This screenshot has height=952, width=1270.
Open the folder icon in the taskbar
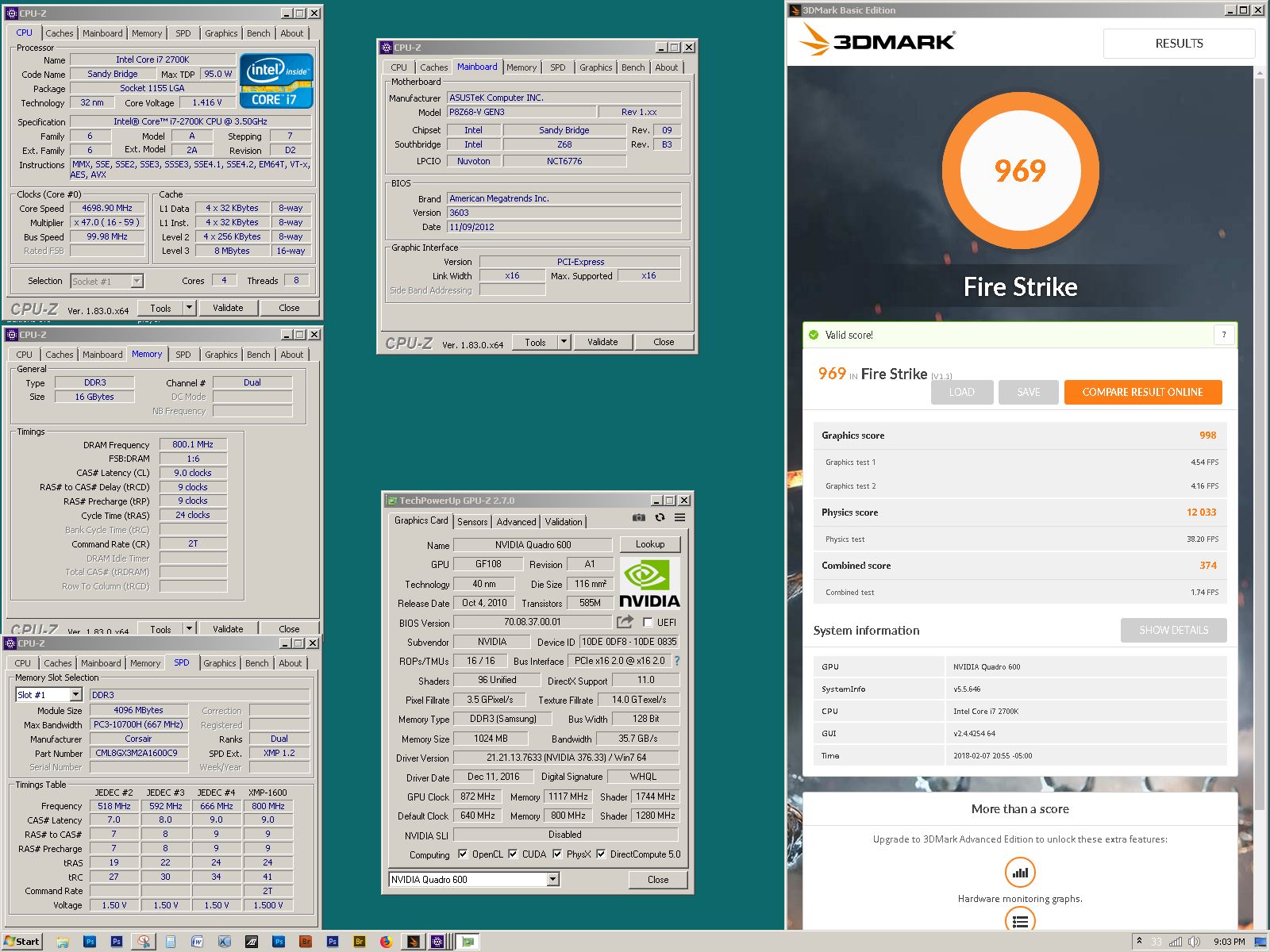click(63, 942)
